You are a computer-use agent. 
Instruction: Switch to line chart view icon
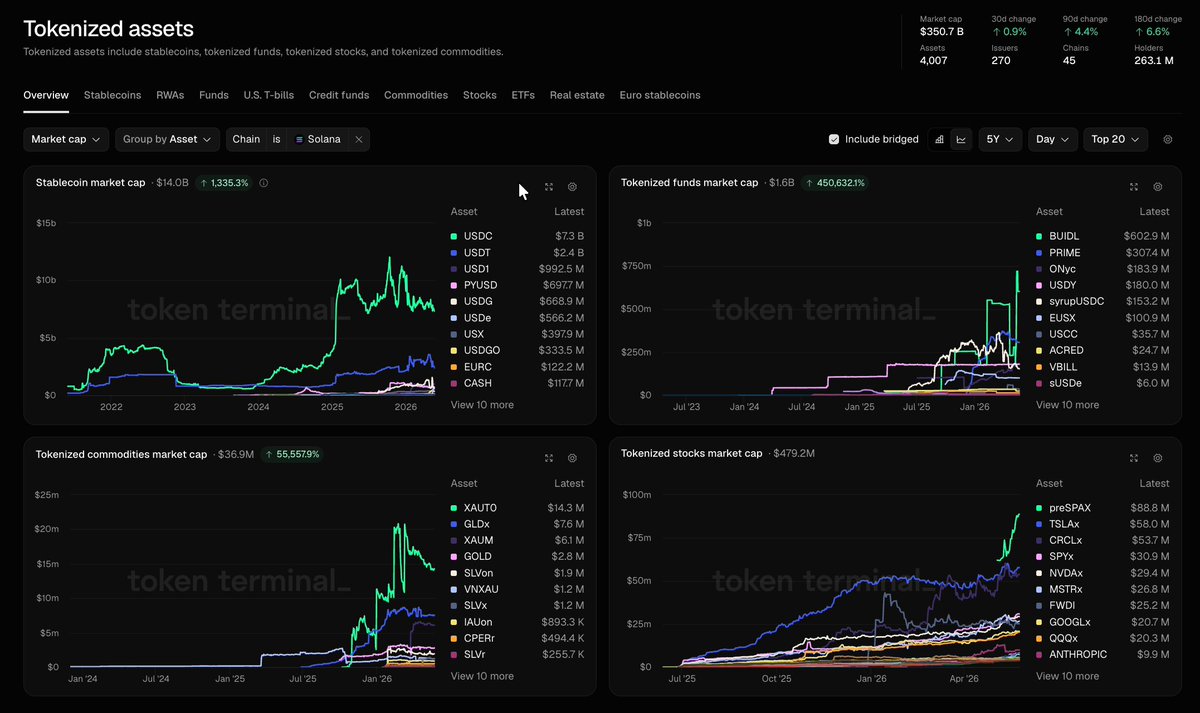tap(961, 139)
